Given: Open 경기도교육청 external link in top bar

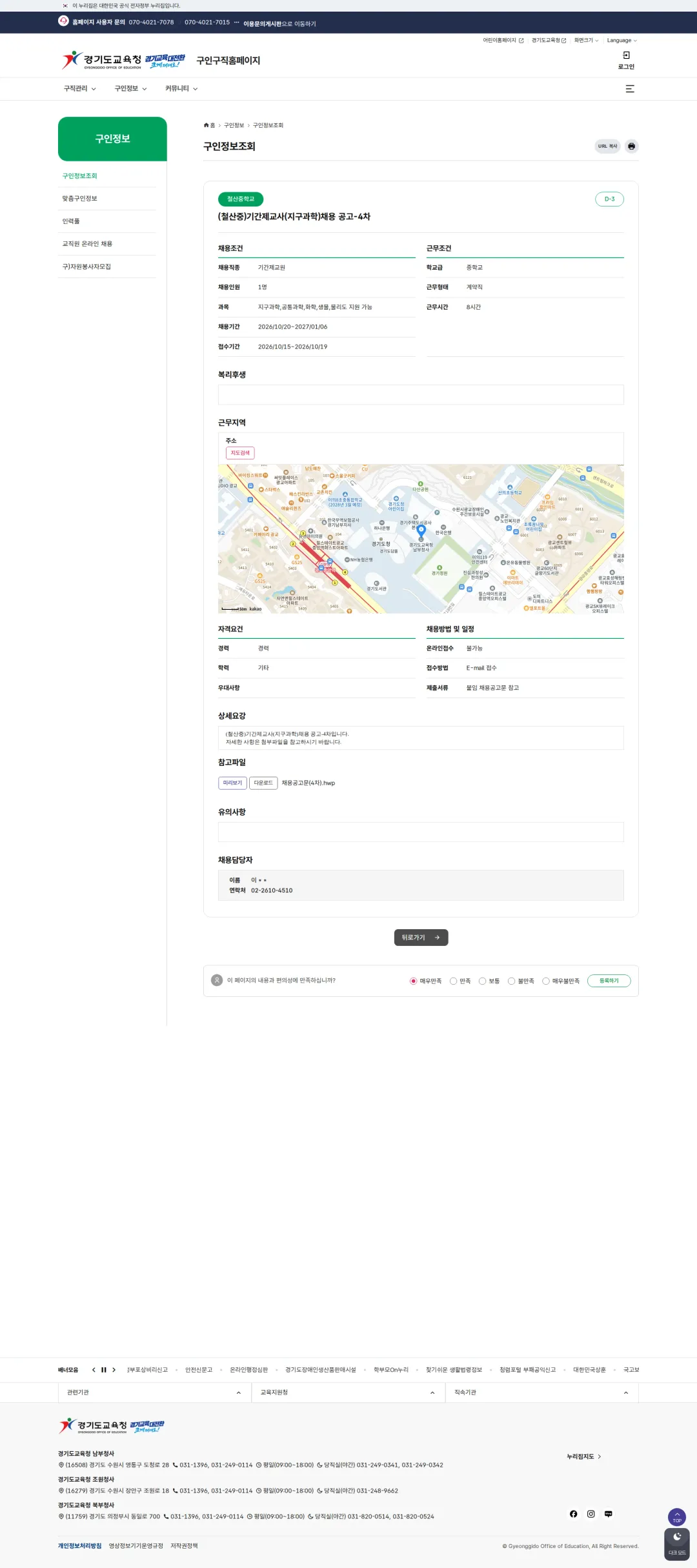Looking at the screenshot, I should point(549,41).
